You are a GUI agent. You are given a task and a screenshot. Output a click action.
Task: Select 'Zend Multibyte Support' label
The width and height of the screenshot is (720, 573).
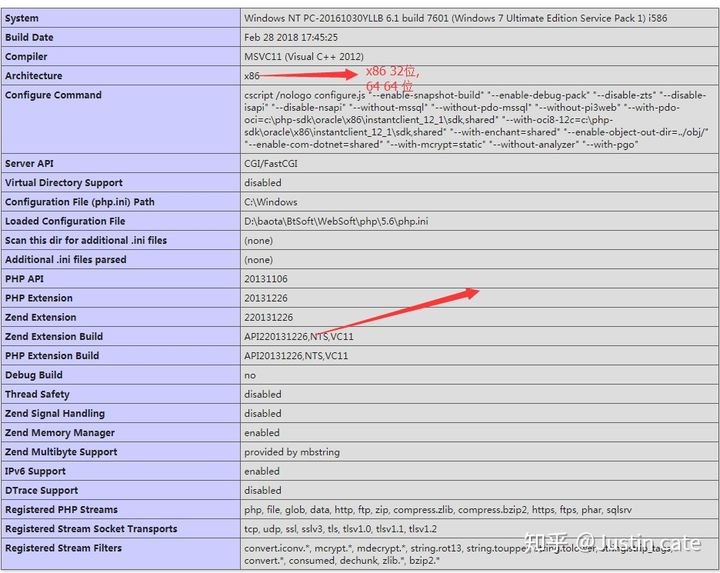pyautogui.click(x=61, y=452)
